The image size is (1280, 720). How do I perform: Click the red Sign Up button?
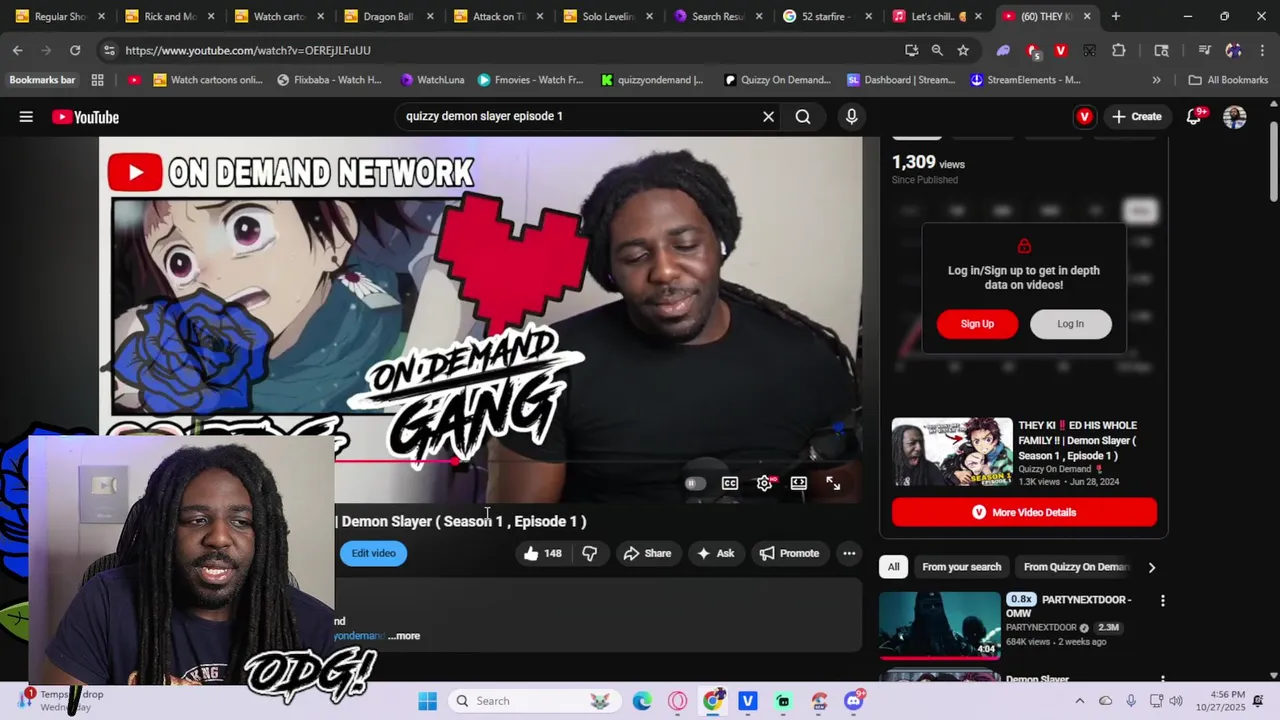977,324
